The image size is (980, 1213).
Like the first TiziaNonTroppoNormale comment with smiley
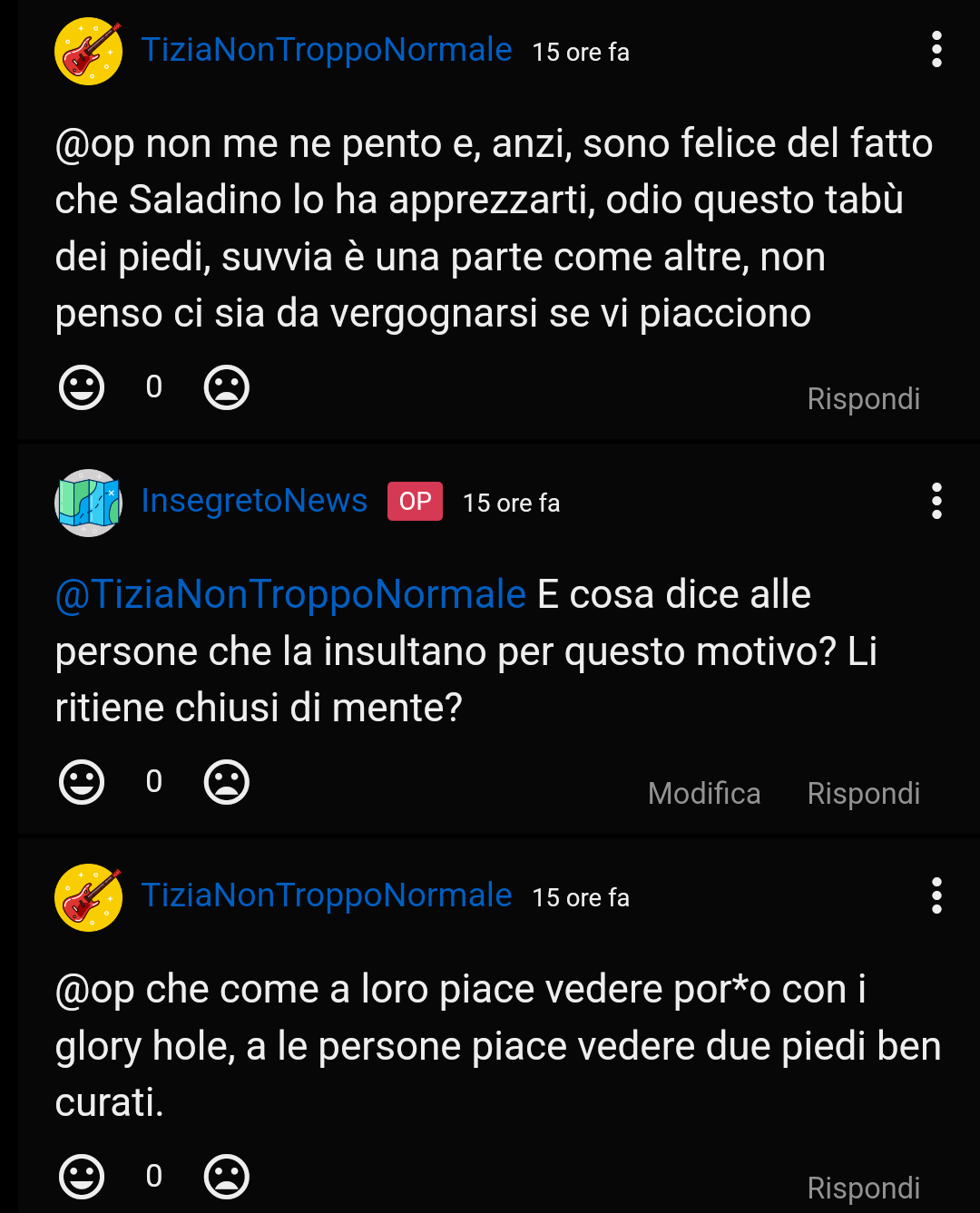pyautogui.click(x=82, y=387)
